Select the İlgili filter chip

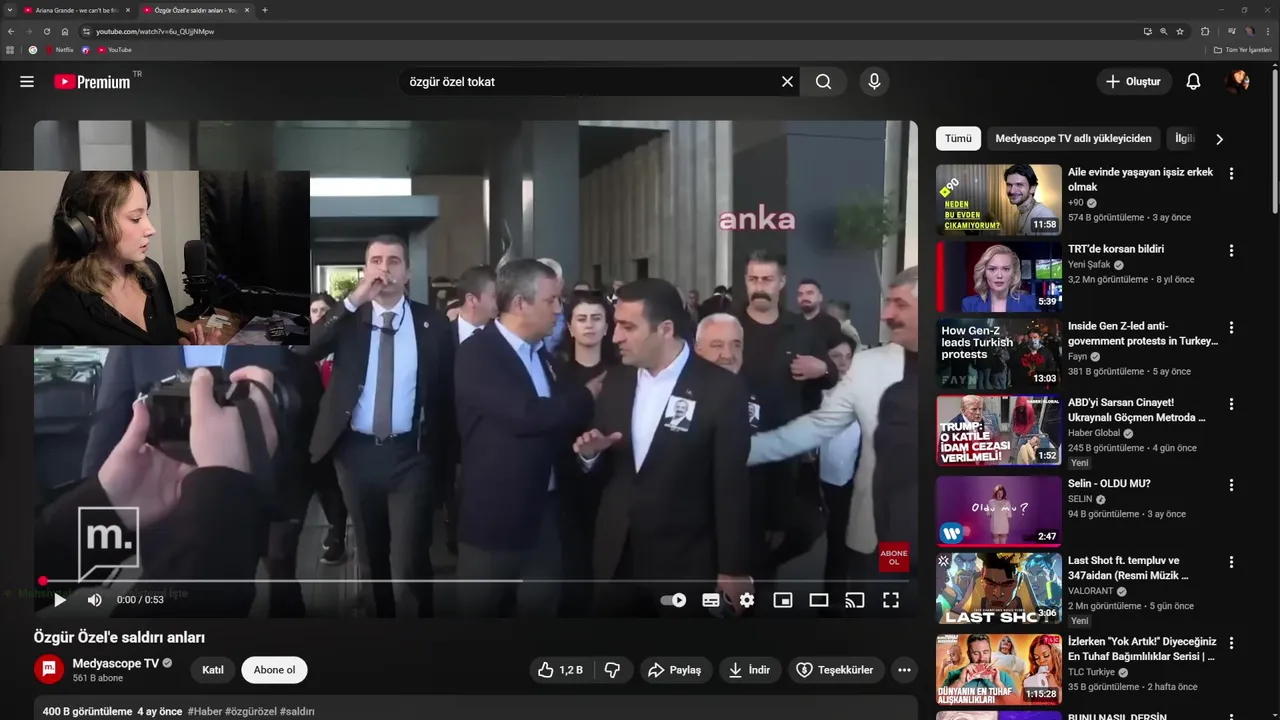tap(1185, 139)
